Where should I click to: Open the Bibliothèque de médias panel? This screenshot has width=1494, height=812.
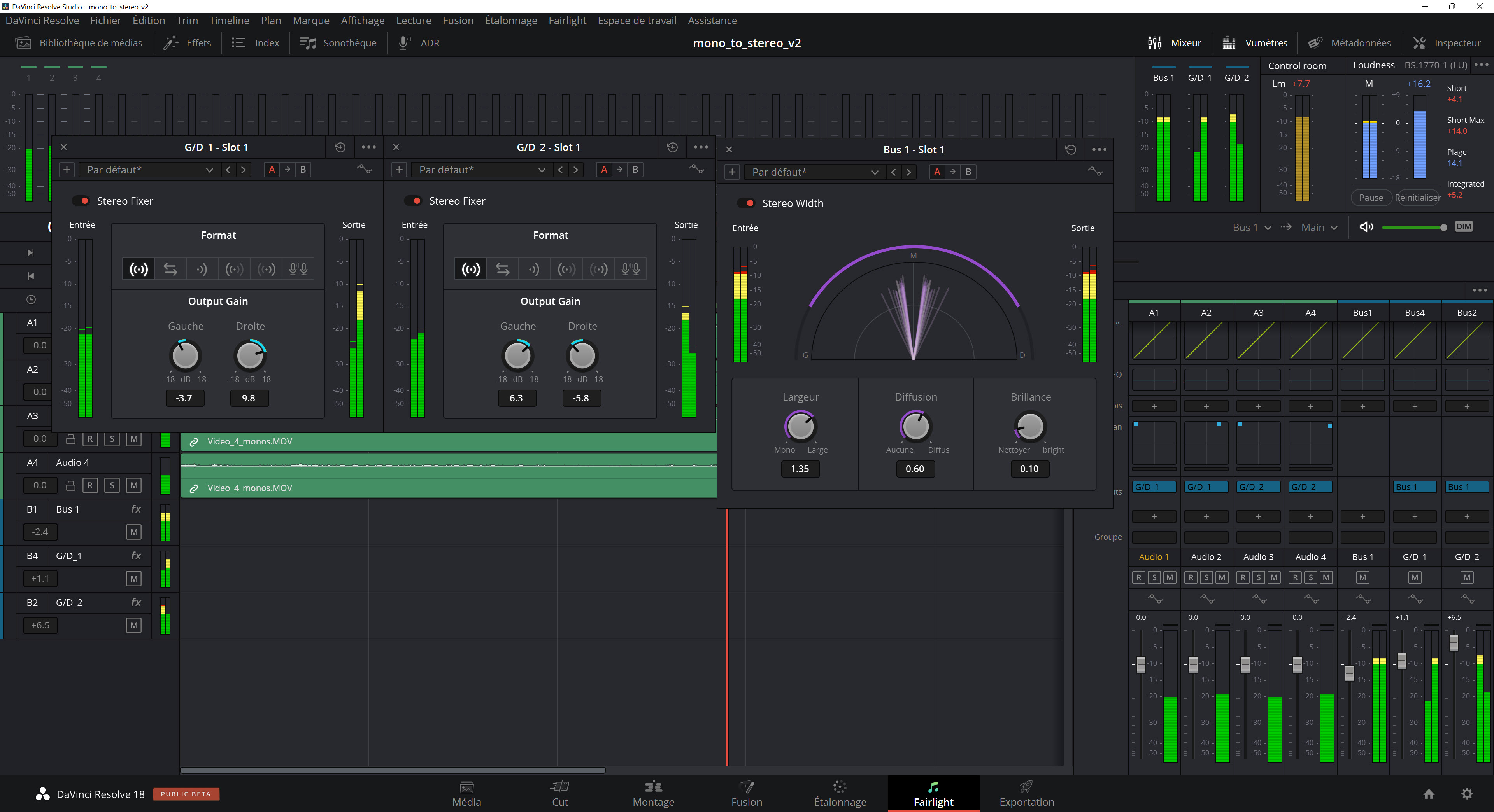(x=79, y=43)
